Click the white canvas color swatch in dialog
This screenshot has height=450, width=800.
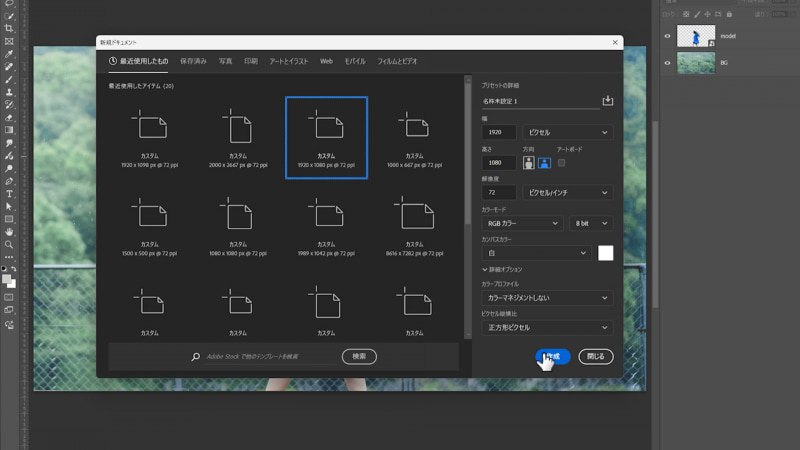pyautogui.click(x=606, y=253)
